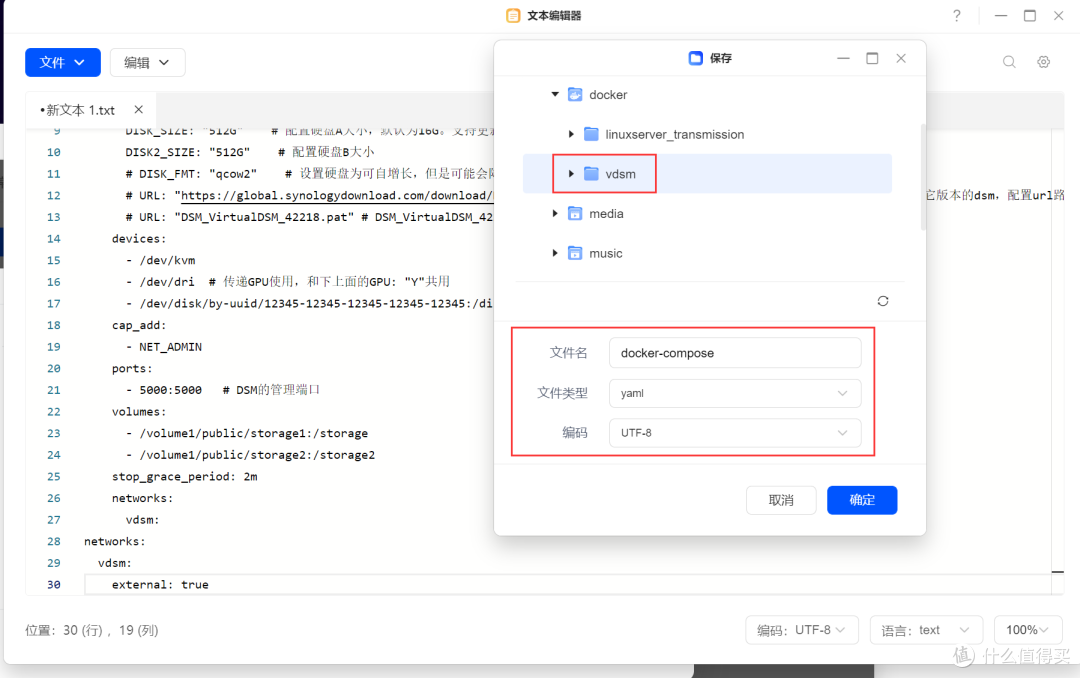This screenshot has height=678, width=1080.
Task: Open status bar 编码 UTF-8 dropdown
Action: click(802, 630)
